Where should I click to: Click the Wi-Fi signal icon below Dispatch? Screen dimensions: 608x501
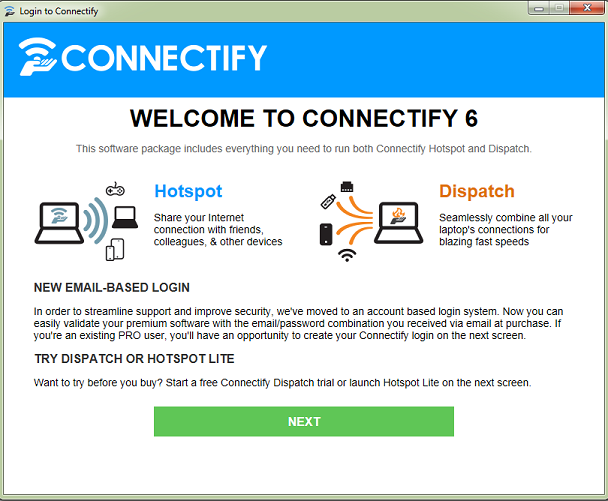347,255
